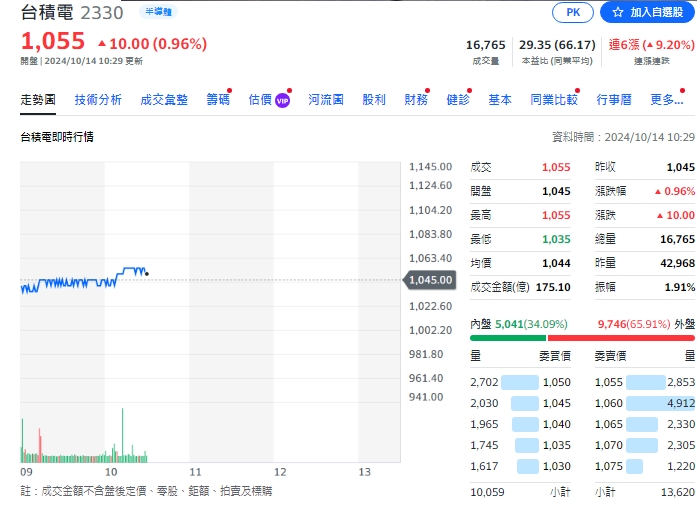Open the 成交彙整 tab

[164, 100]
